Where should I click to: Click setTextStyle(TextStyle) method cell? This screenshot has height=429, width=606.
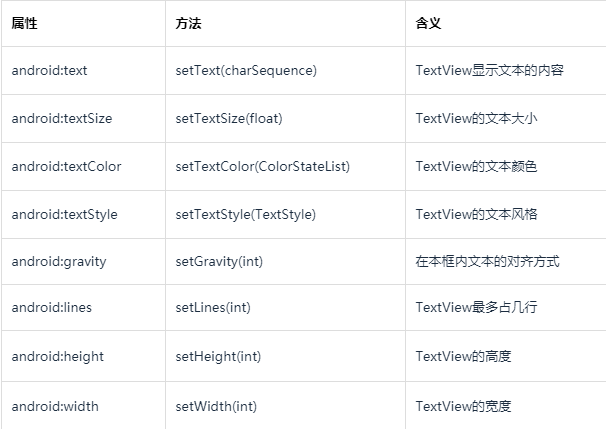coord(246,214)
